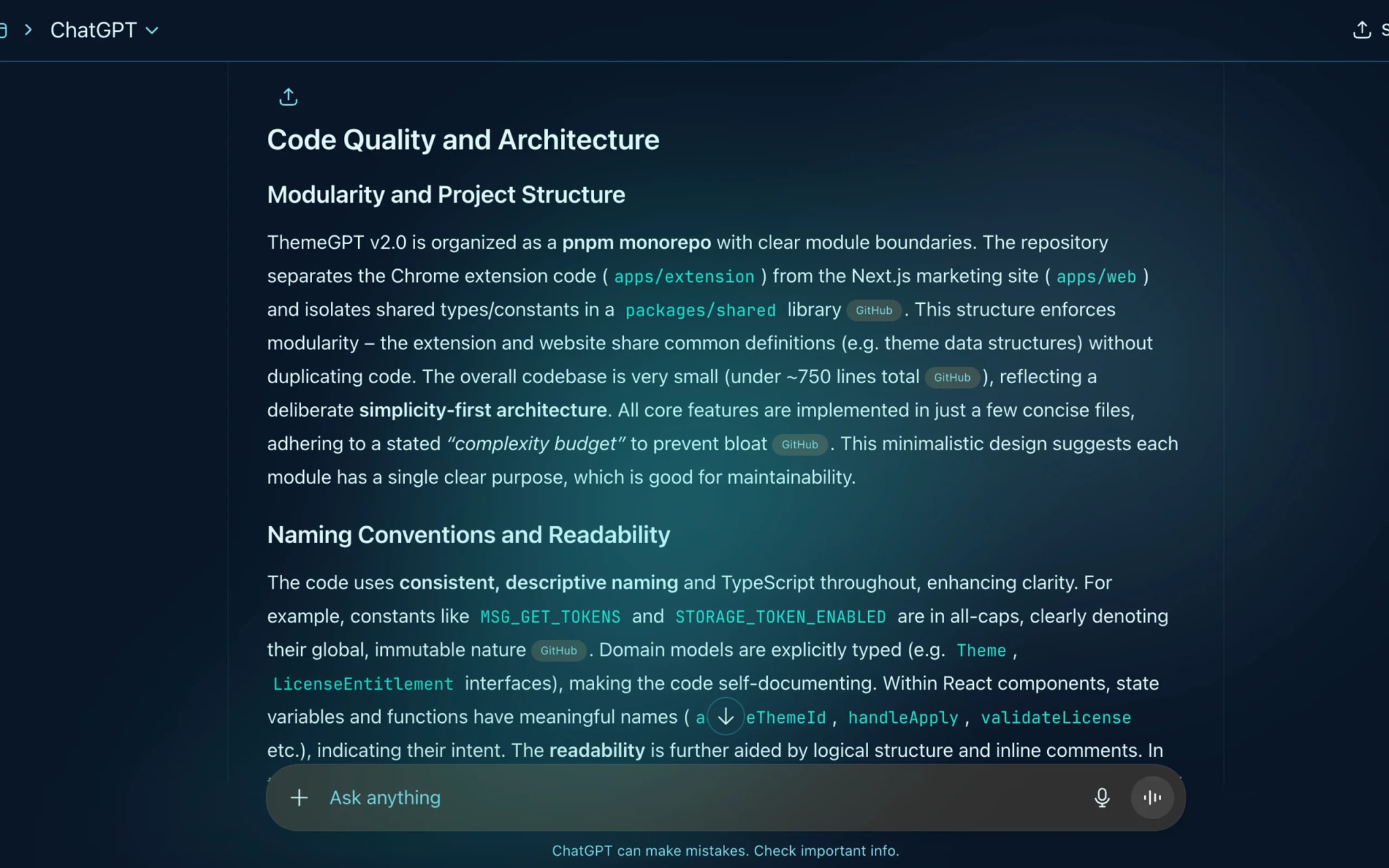
Task: Open GitHub citation after ~750 lines total
Action: (952, 378)
